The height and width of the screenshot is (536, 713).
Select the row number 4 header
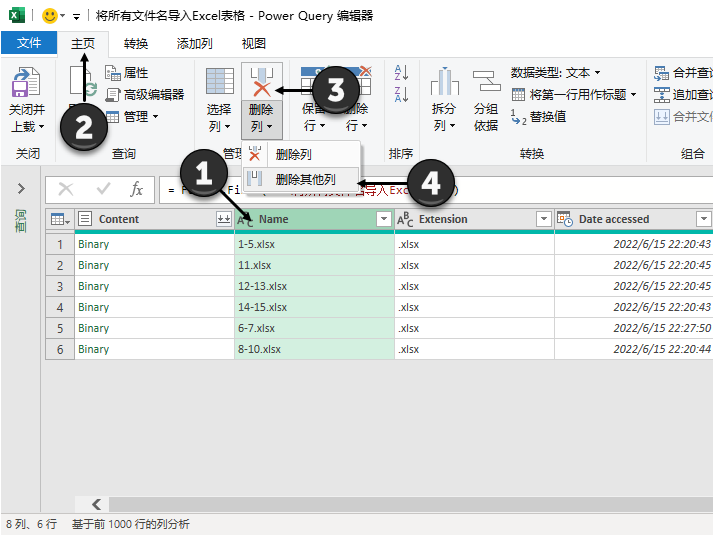click(x=60, y=307)
